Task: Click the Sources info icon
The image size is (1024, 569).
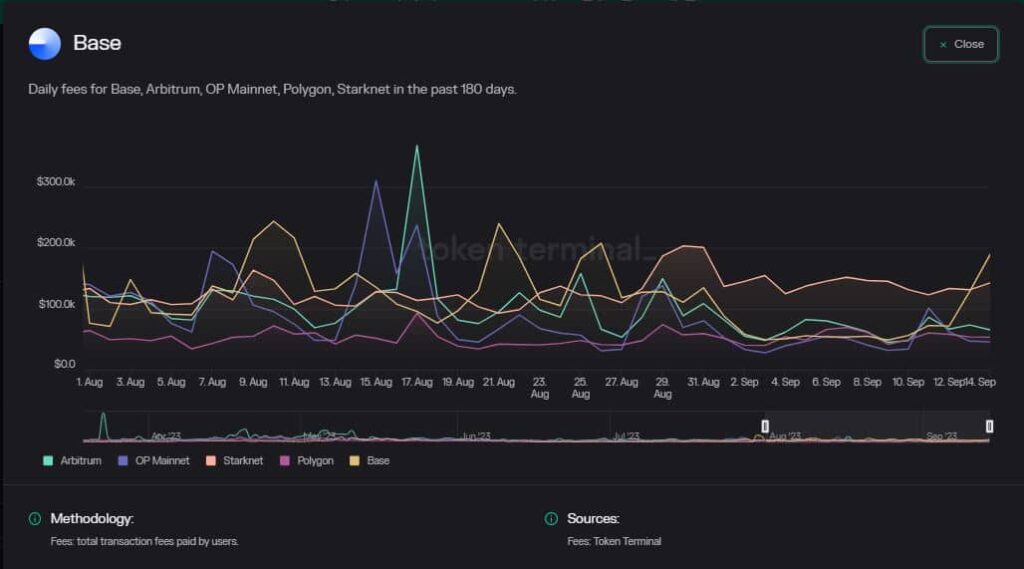Action: click(x=551, y=519)
